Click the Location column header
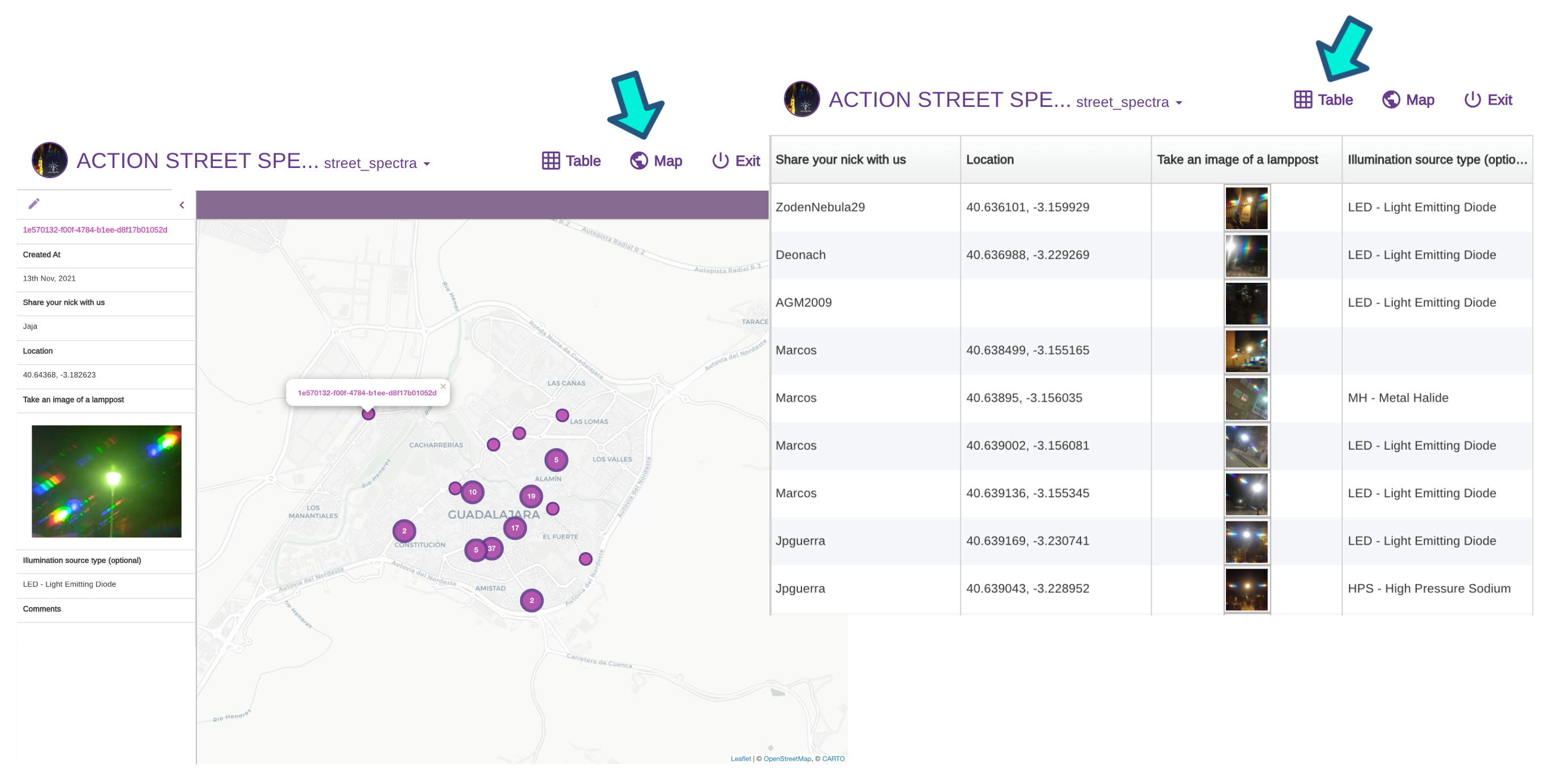The width and height of the screenshot is (1552, 784). click(x=990, y=160)
